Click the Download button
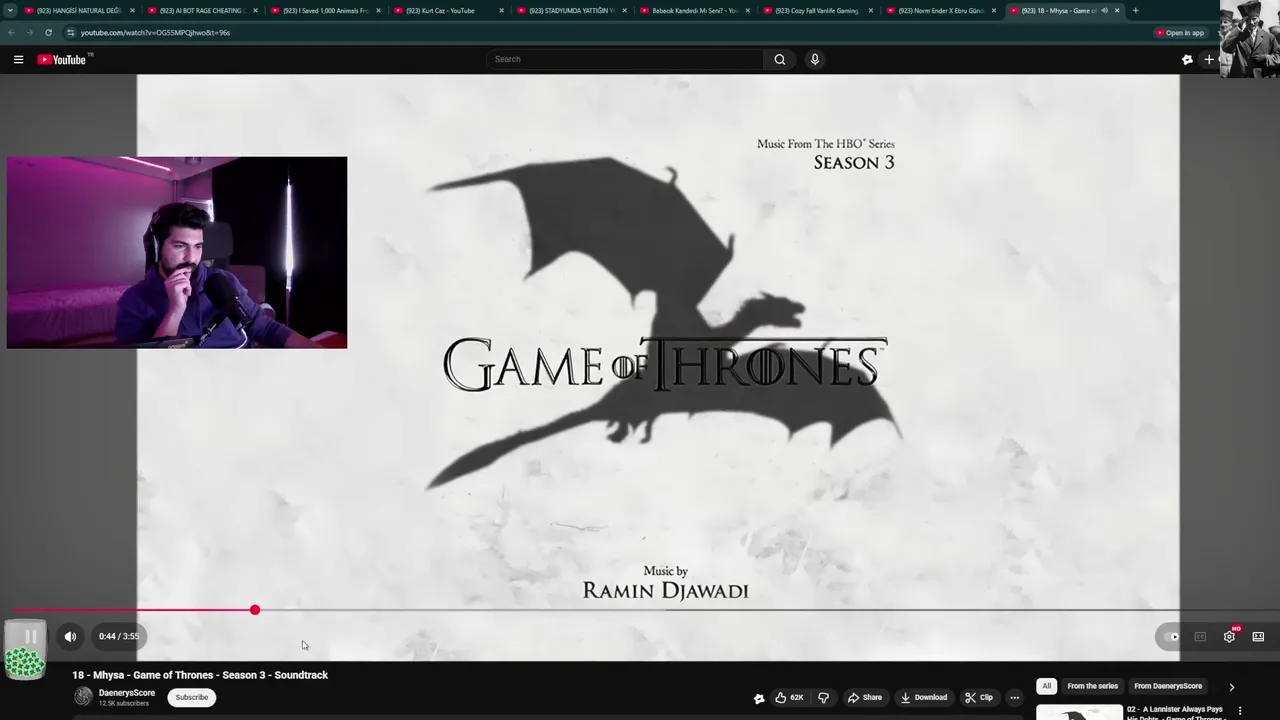 923,697
